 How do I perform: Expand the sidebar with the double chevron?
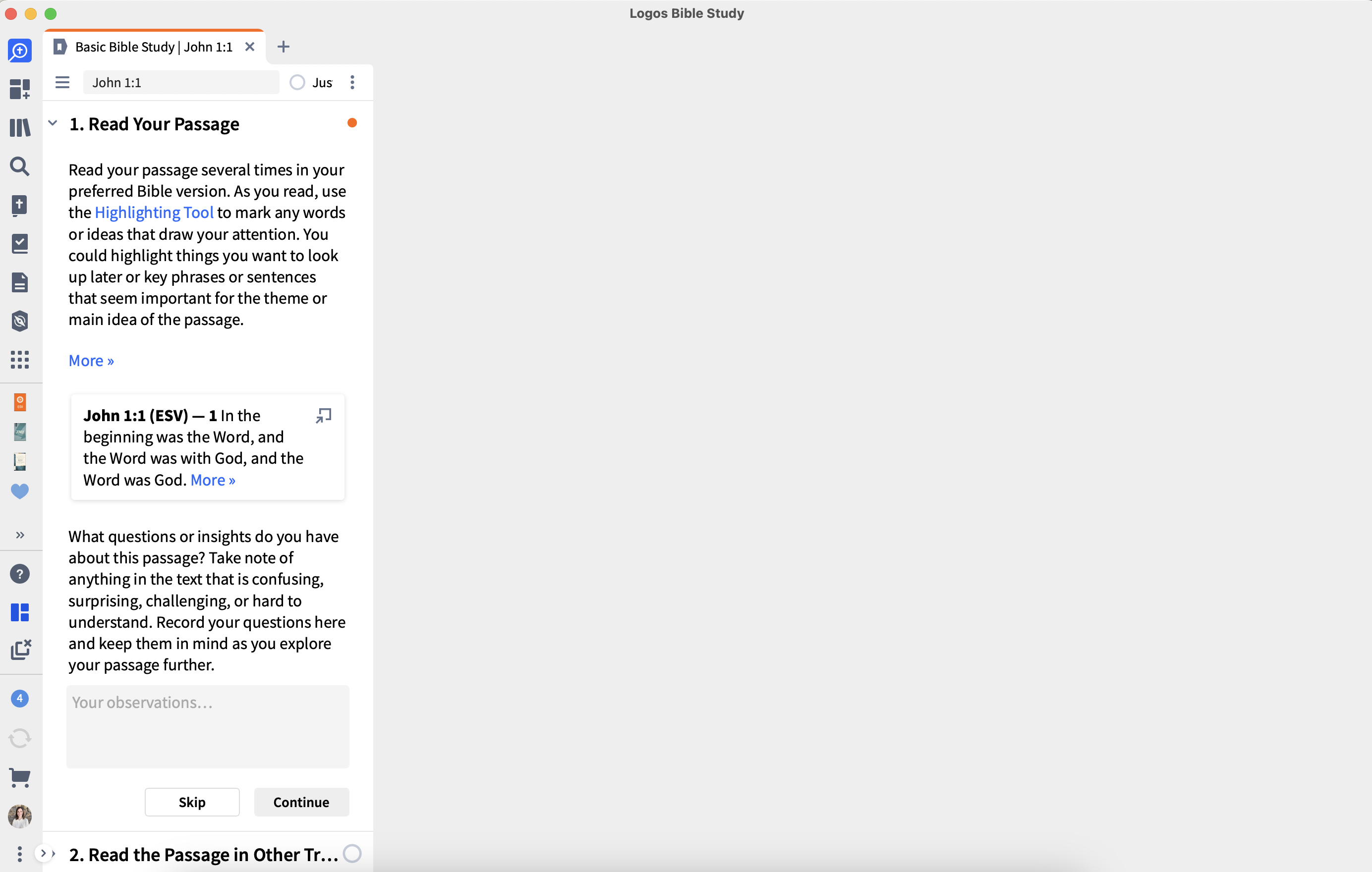pos(20,535)
